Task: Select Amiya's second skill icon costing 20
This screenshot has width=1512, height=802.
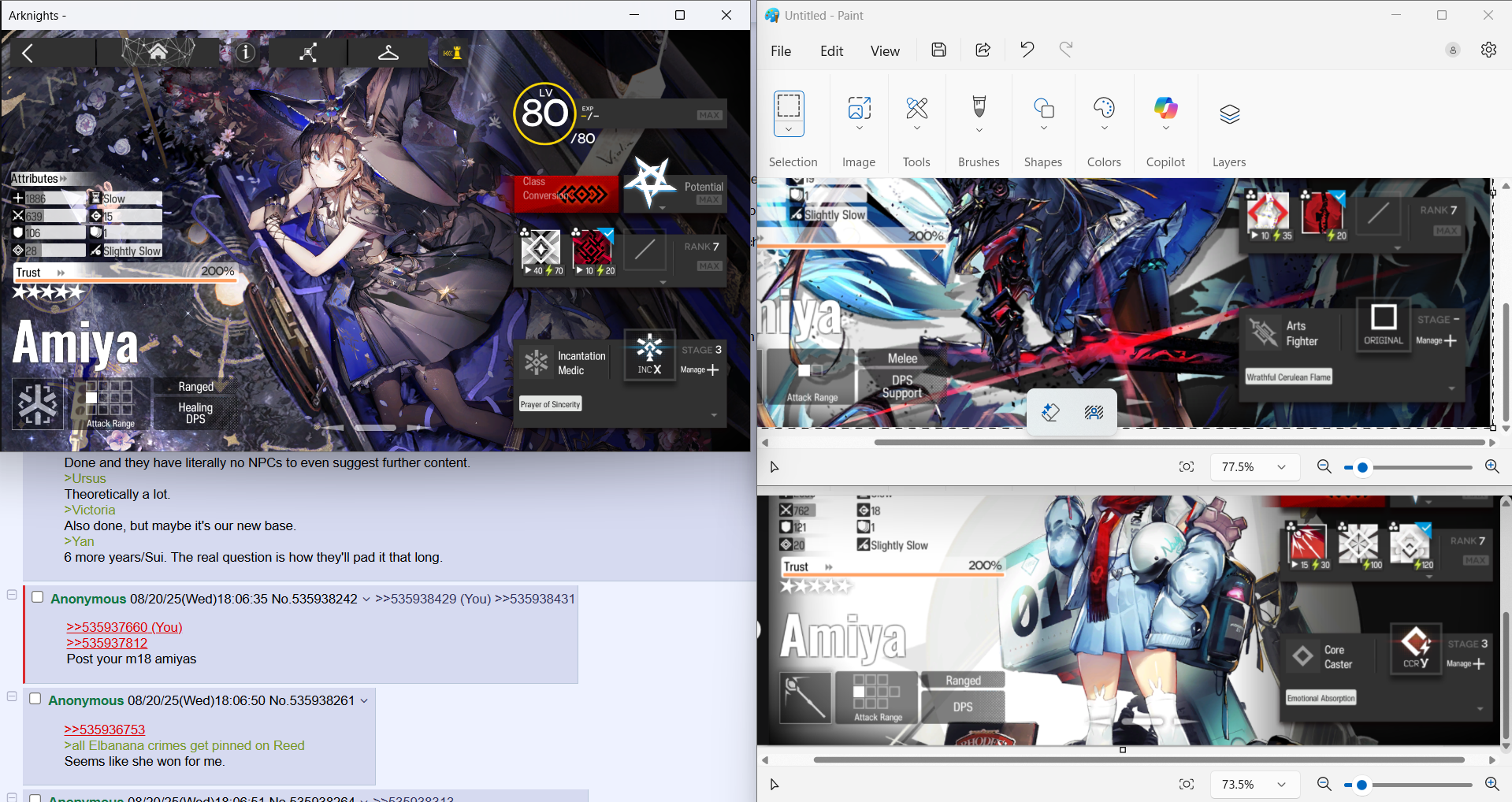Action: pyautogui.click(x=593, y=251)
